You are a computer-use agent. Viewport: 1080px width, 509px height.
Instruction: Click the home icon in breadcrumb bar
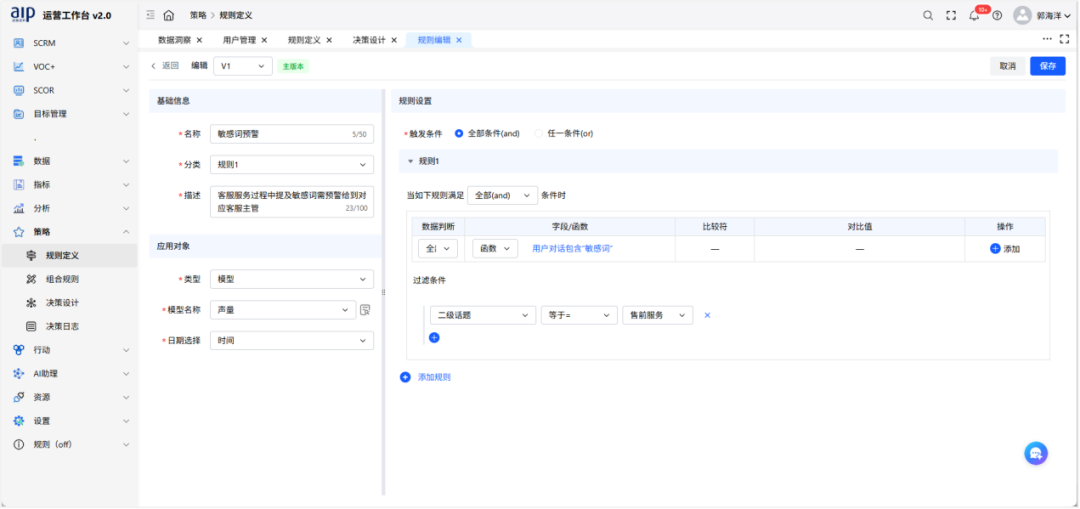coord(168,15)
